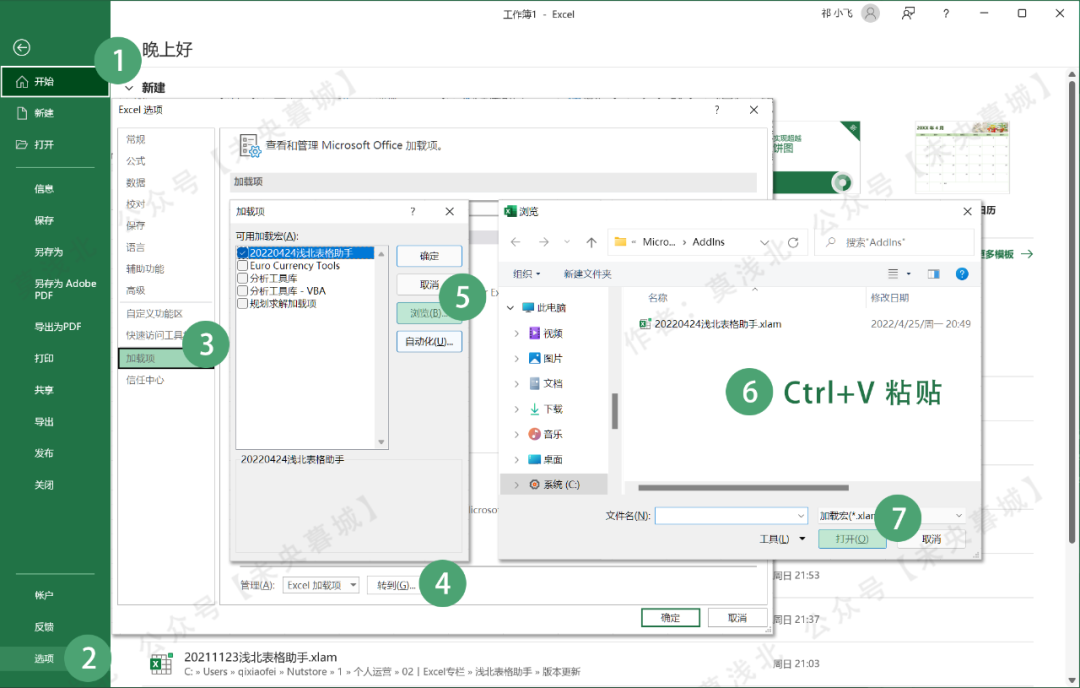Refresh the AddIns folder view

[793, 242]
